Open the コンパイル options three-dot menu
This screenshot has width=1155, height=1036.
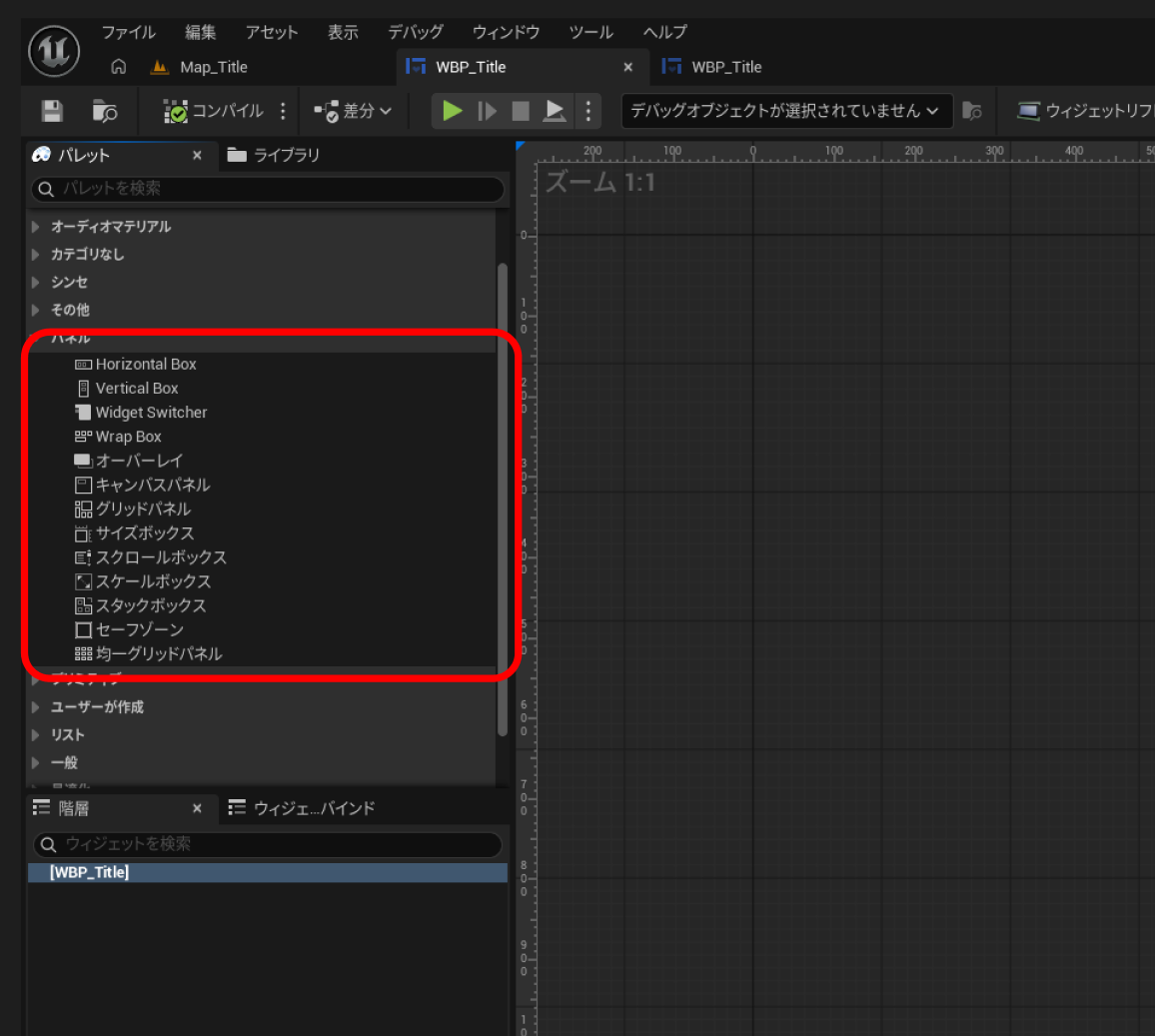click(x=284, y=111)
